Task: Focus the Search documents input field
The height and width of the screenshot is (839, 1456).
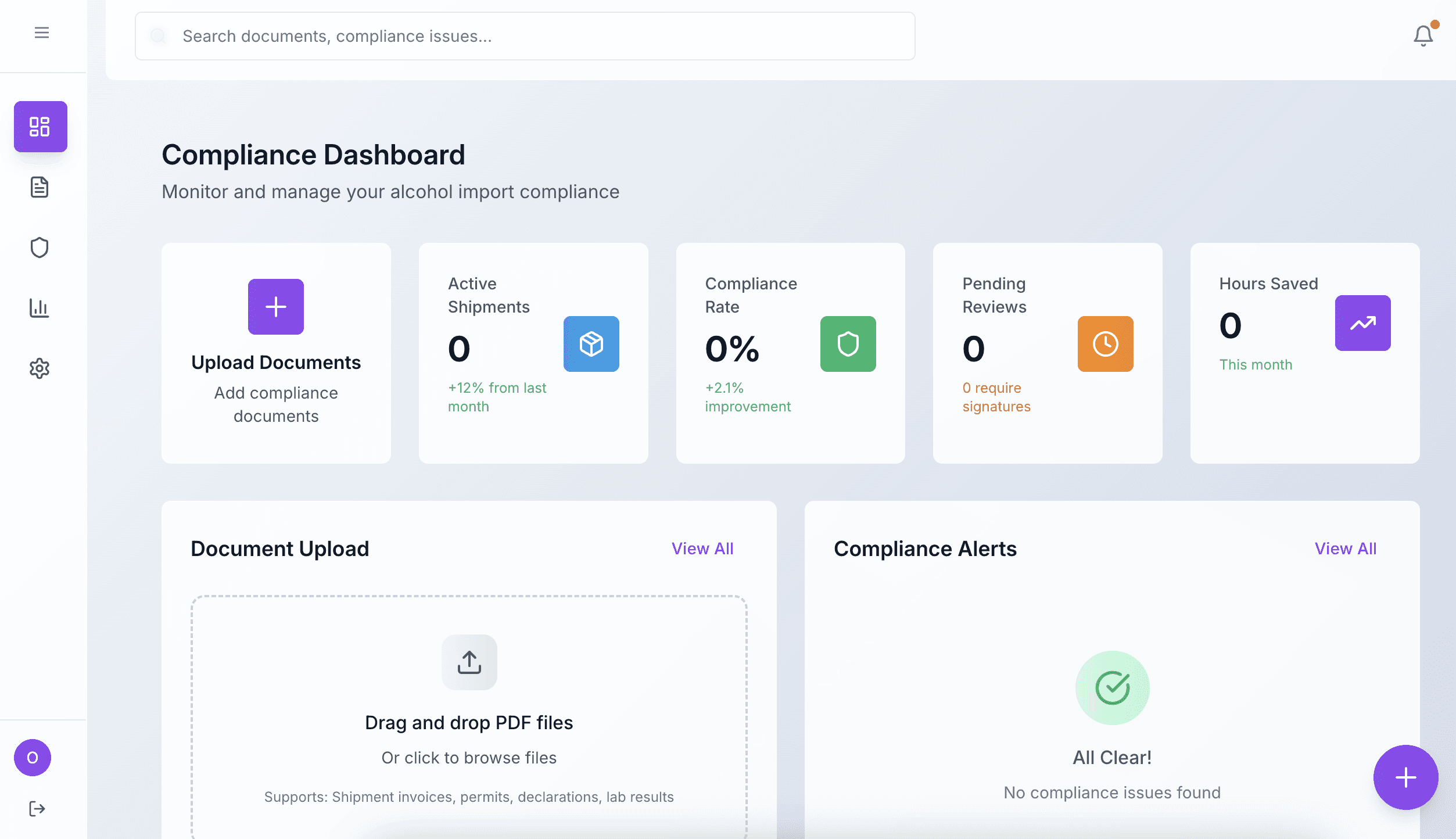Action: (525, 36)
